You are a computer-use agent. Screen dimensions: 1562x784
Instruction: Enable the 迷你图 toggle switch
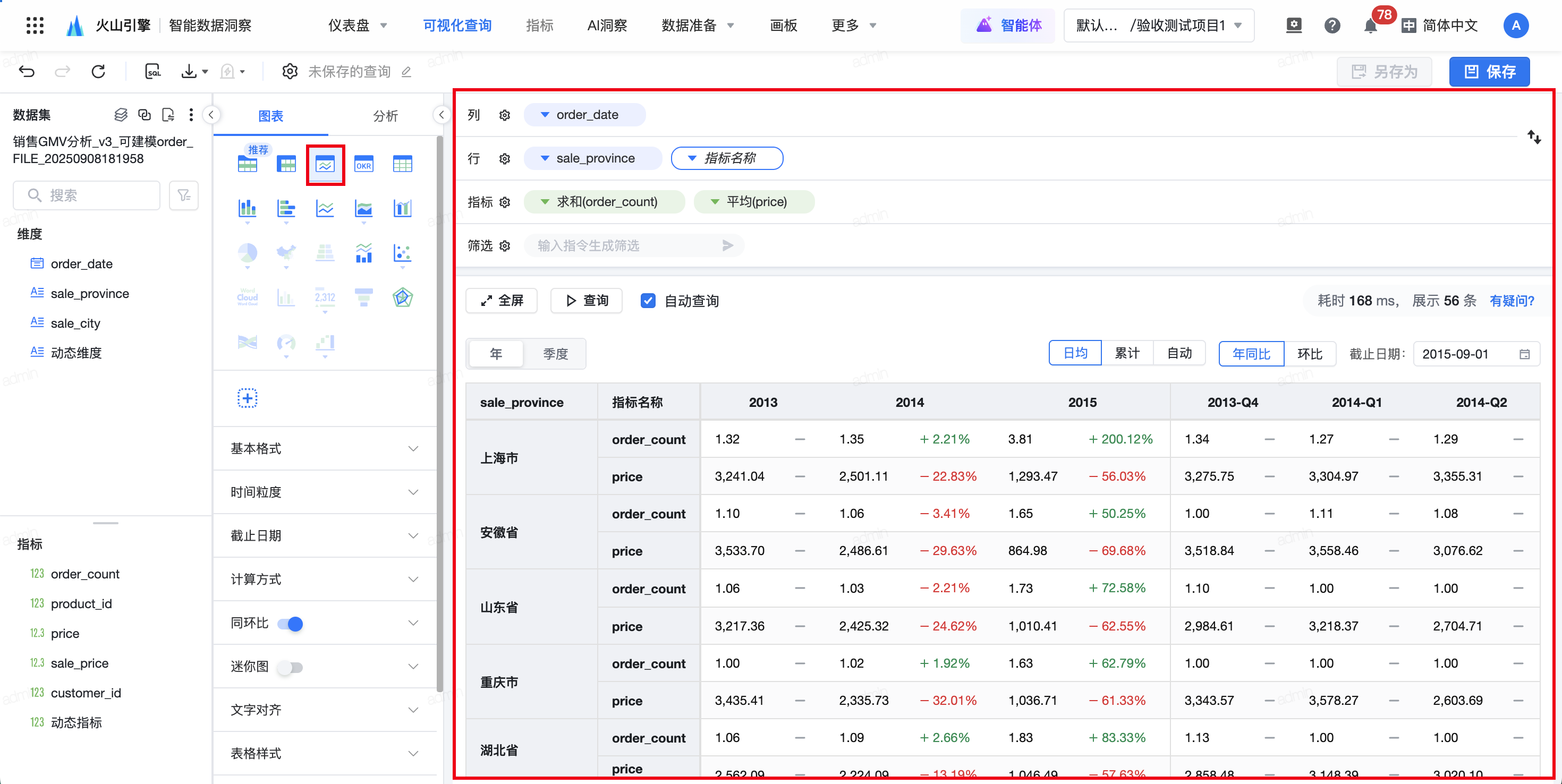tap(291, 667)
